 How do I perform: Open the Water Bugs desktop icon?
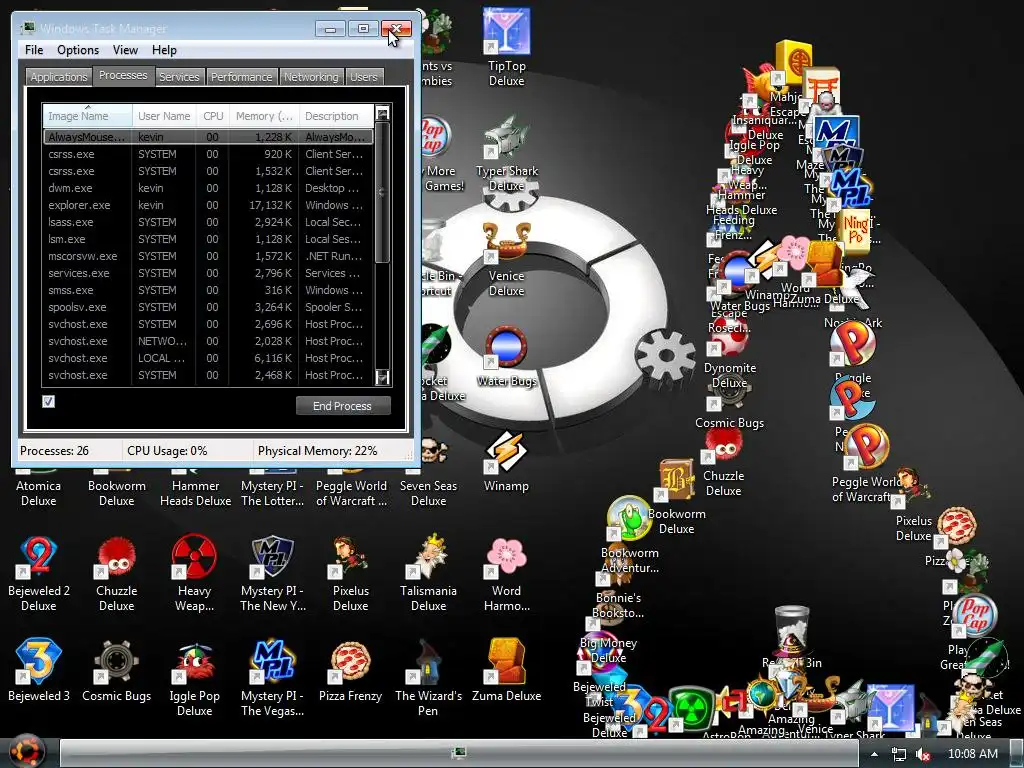coord(506,357)
